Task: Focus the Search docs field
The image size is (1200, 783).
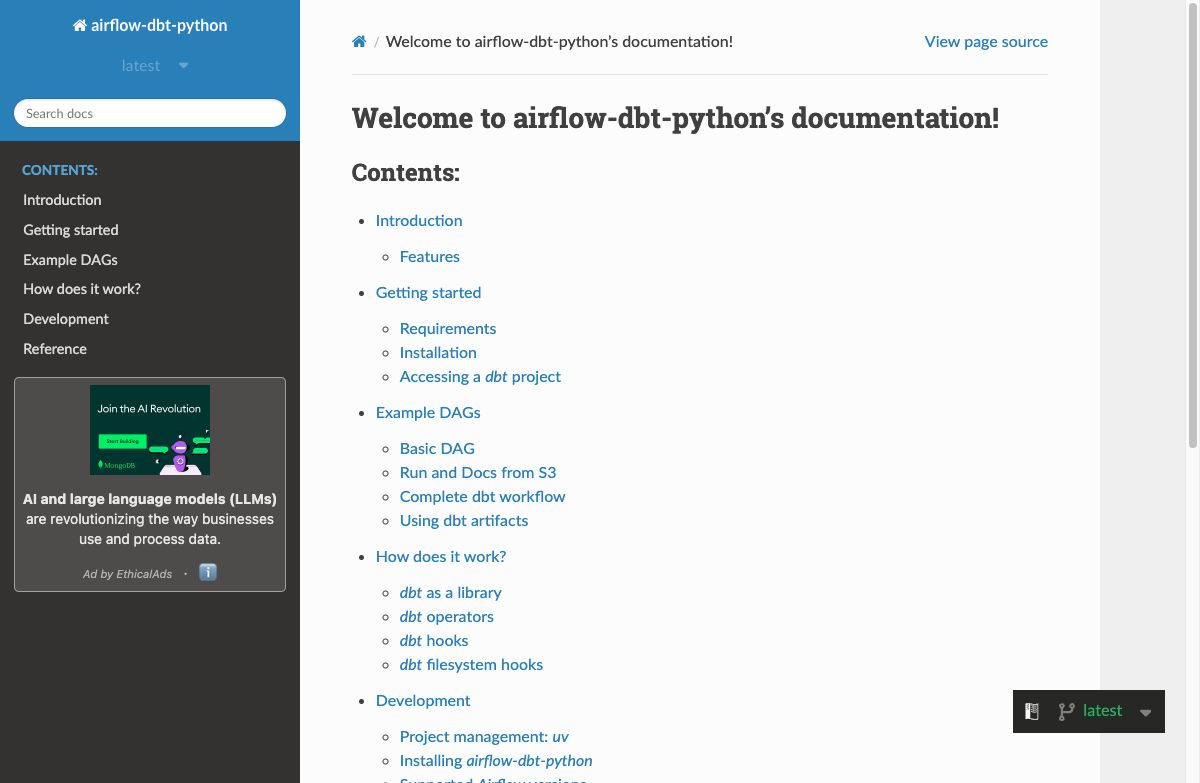Action: 150,113
